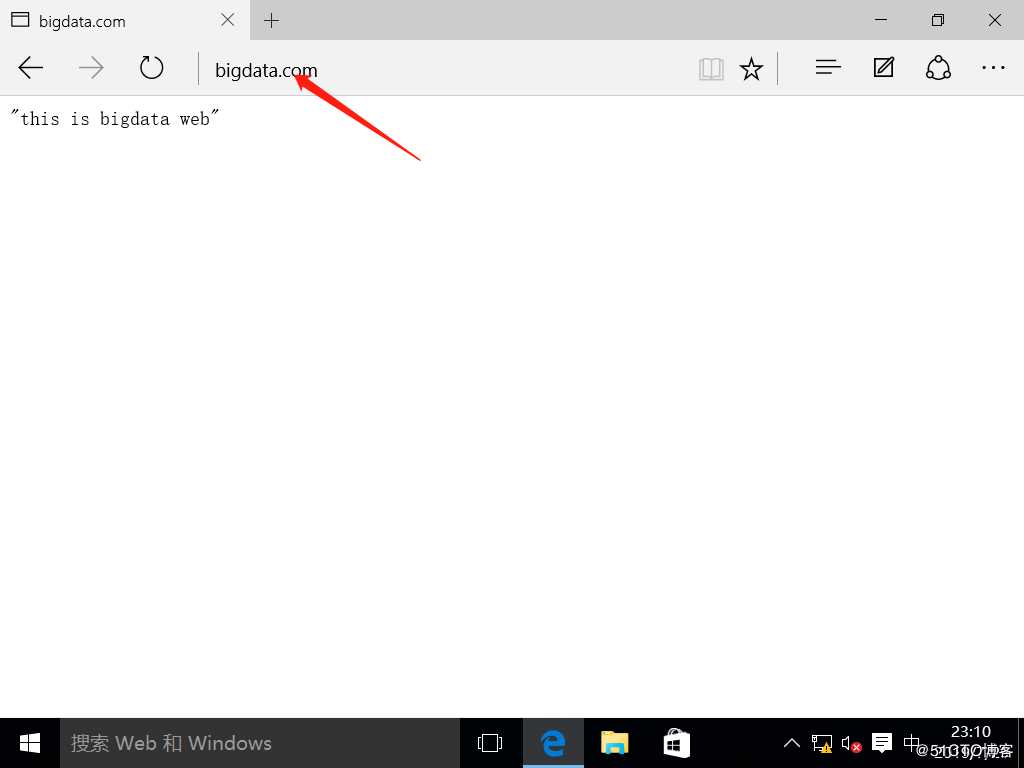
Task: Restore down the Edge window
Action: click(x=938, y=20)
